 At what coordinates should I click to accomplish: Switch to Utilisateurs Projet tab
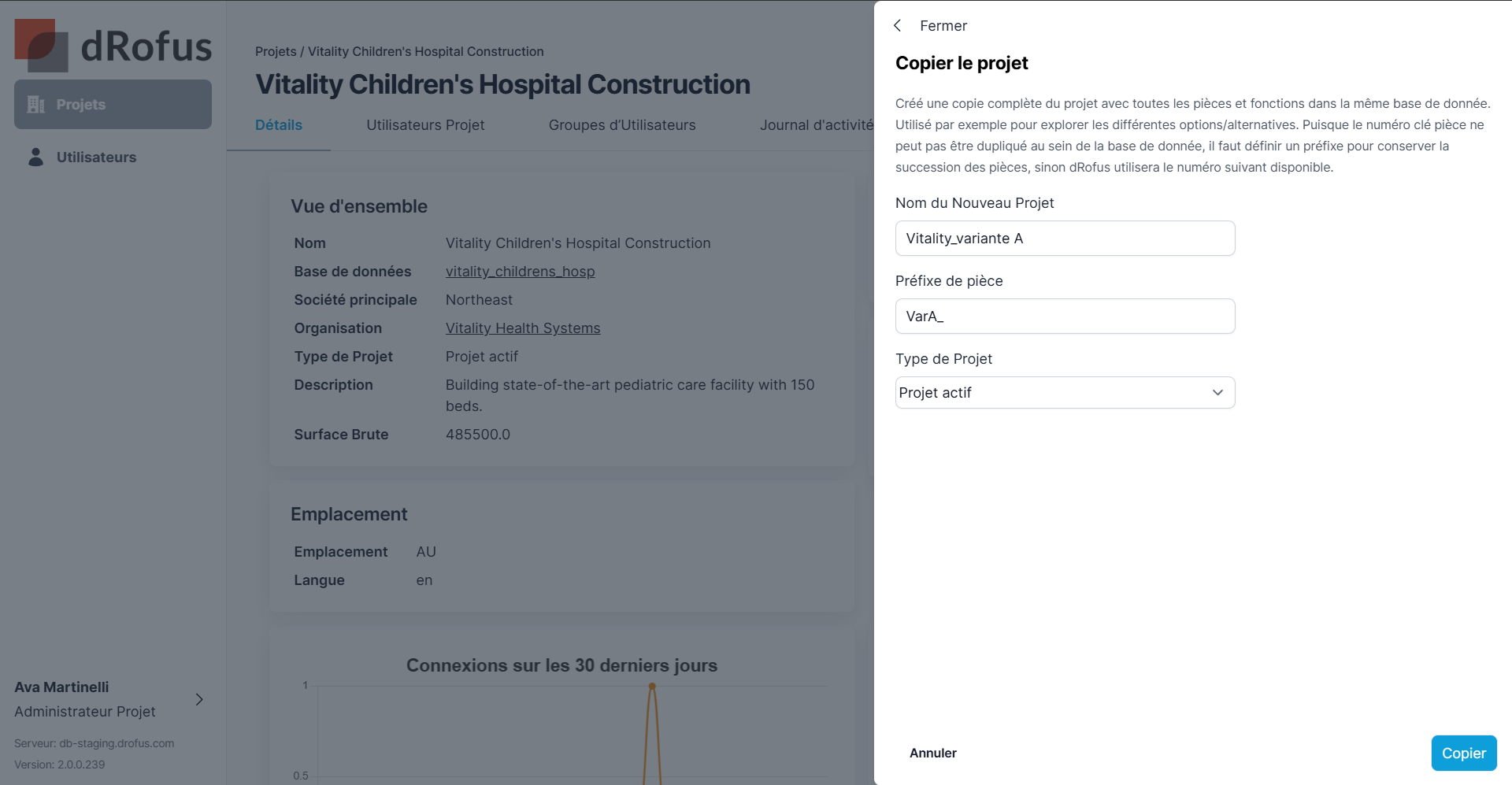point(425,125)
